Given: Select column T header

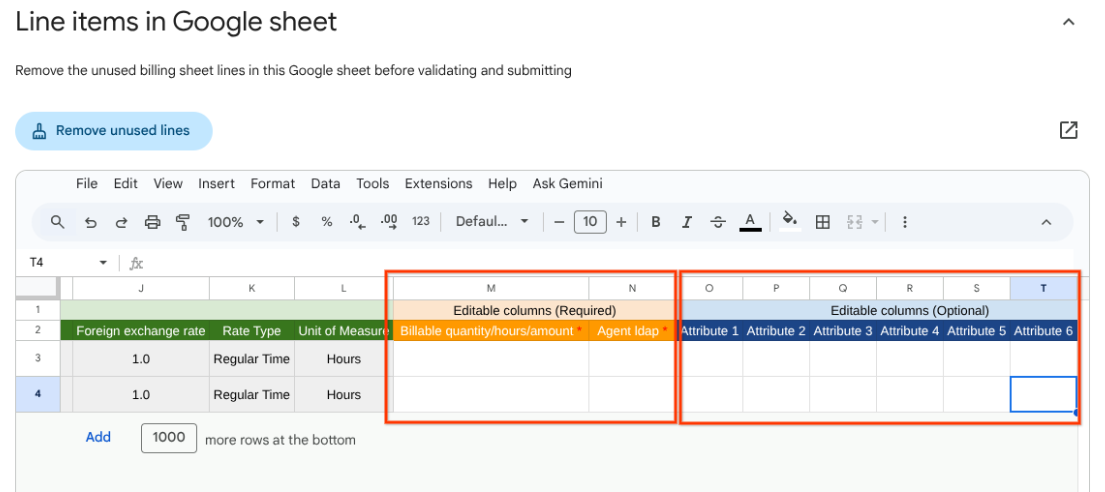Looking at the screenshot, I should [x=1044, y=288].
